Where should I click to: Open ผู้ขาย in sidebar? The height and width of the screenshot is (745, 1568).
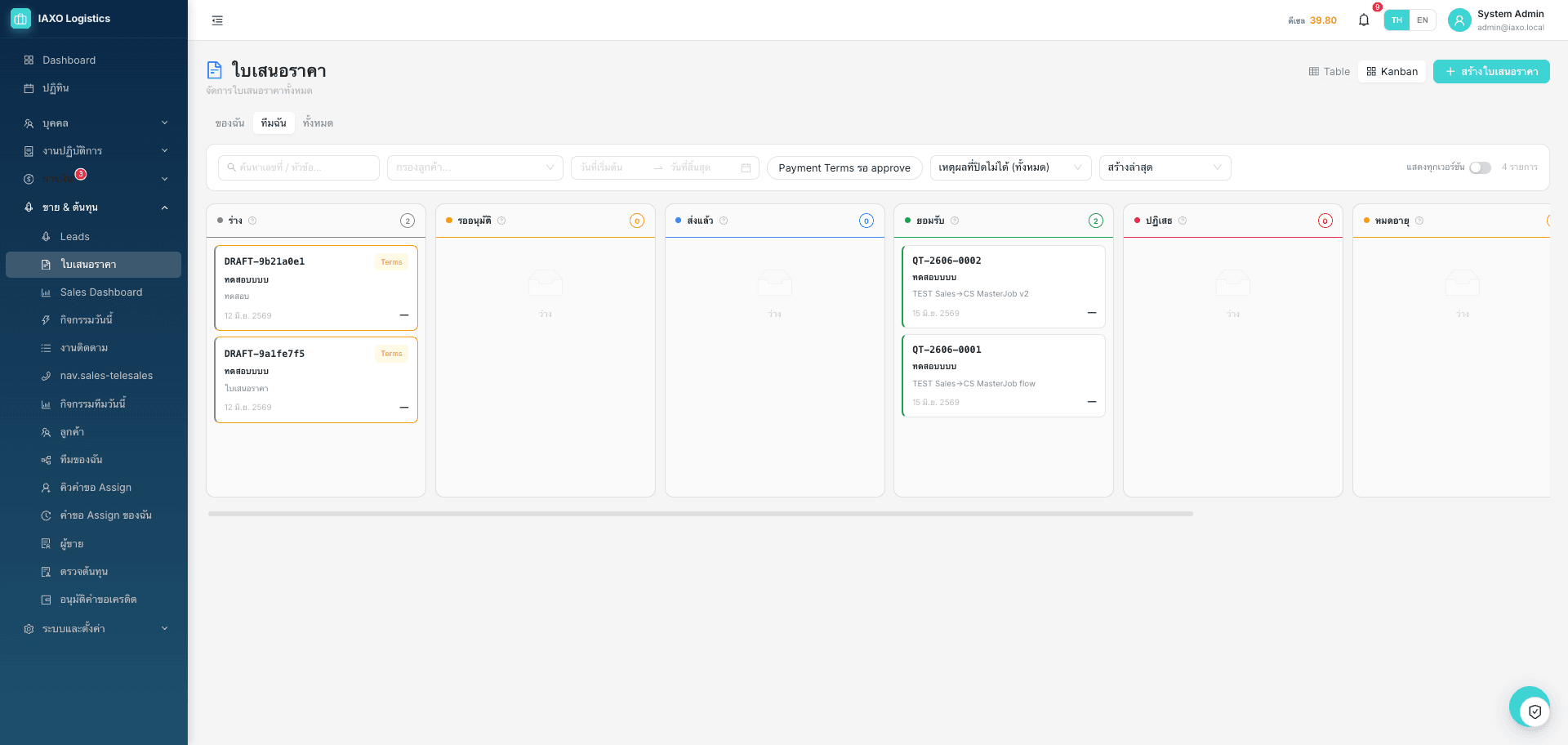click(x=94, y=544)
